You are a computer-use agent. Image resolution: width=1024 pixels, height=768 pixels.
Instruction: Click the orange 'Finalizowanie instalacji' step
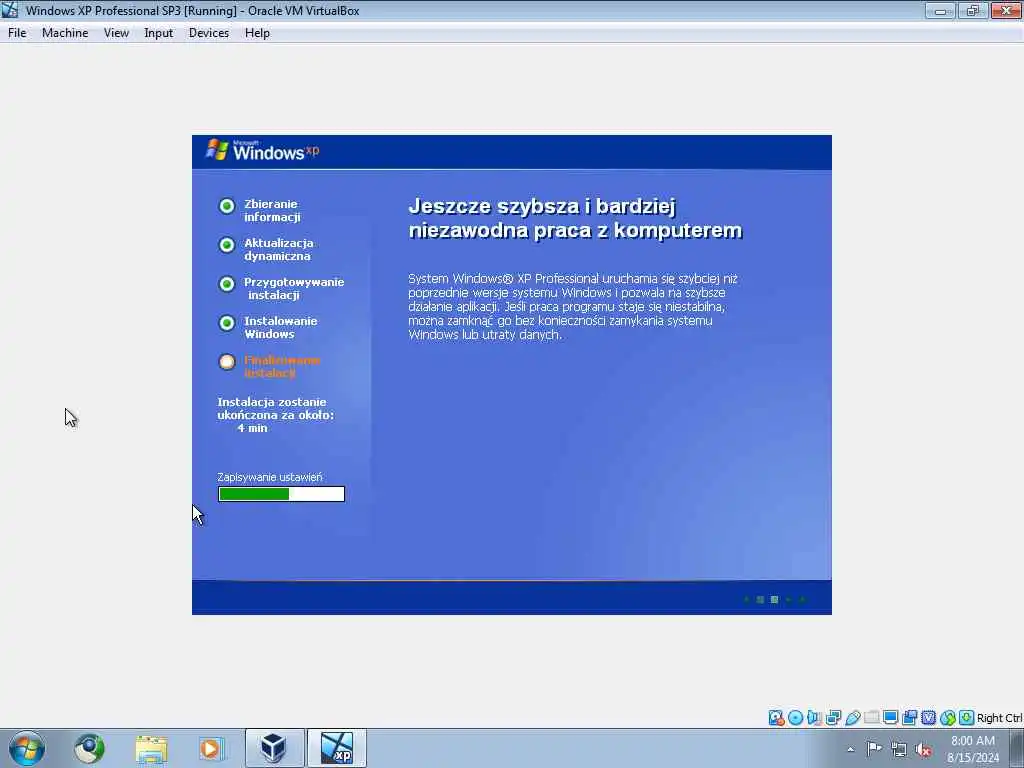(x=282, y=366)
